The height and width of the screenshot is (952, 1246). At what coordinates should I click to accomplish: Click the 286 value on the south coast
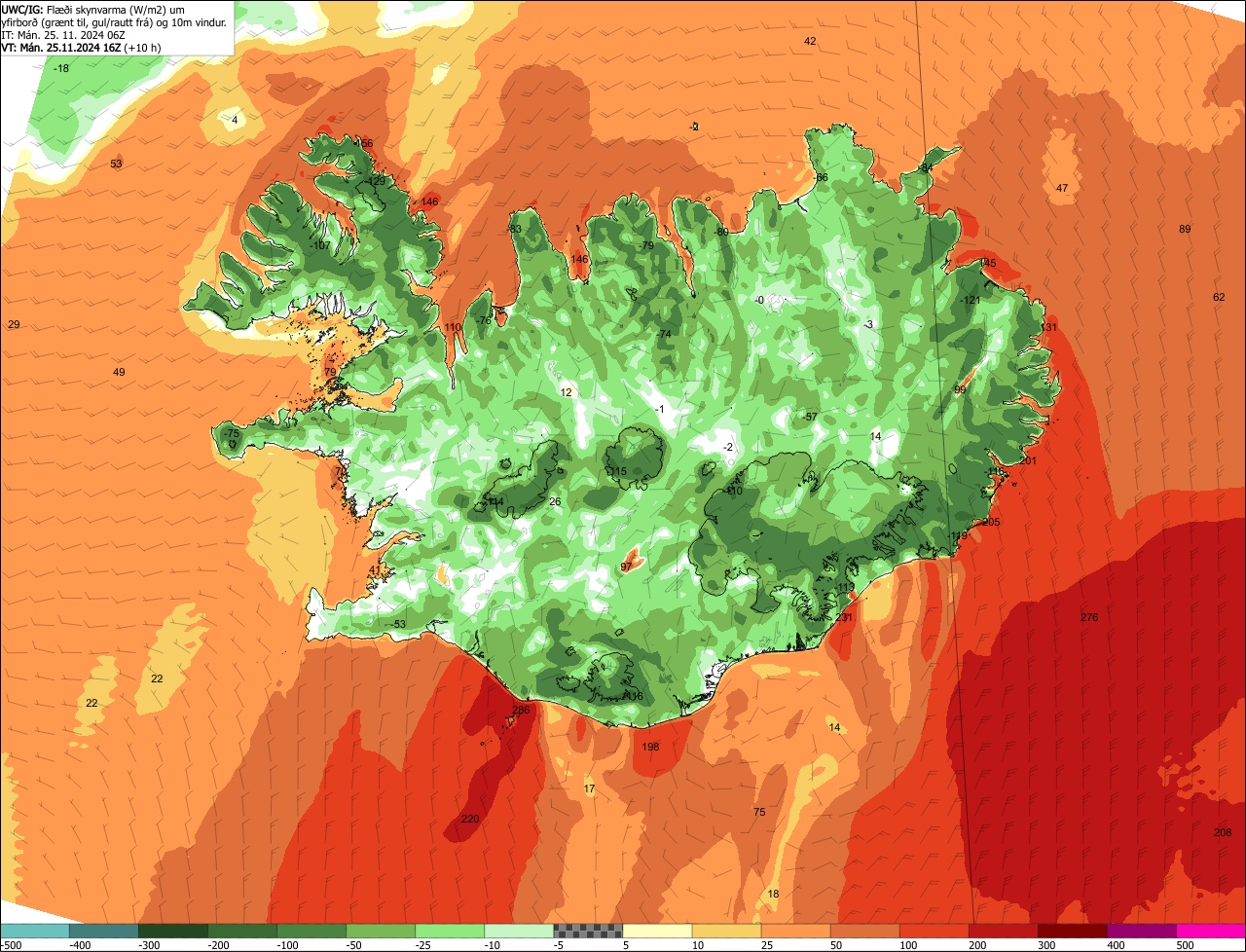point(521,711)
